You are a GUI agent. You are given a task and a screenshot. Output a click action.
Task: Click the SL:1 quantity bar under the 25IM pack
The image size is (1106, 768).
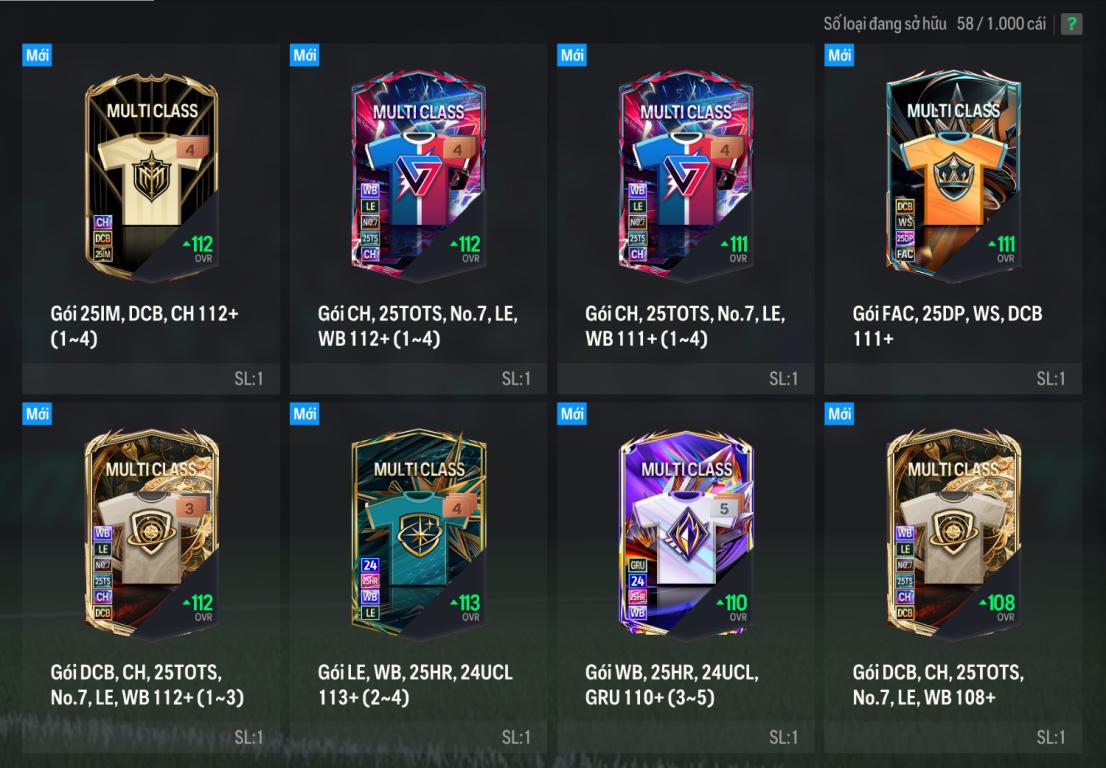click(151, 379)
